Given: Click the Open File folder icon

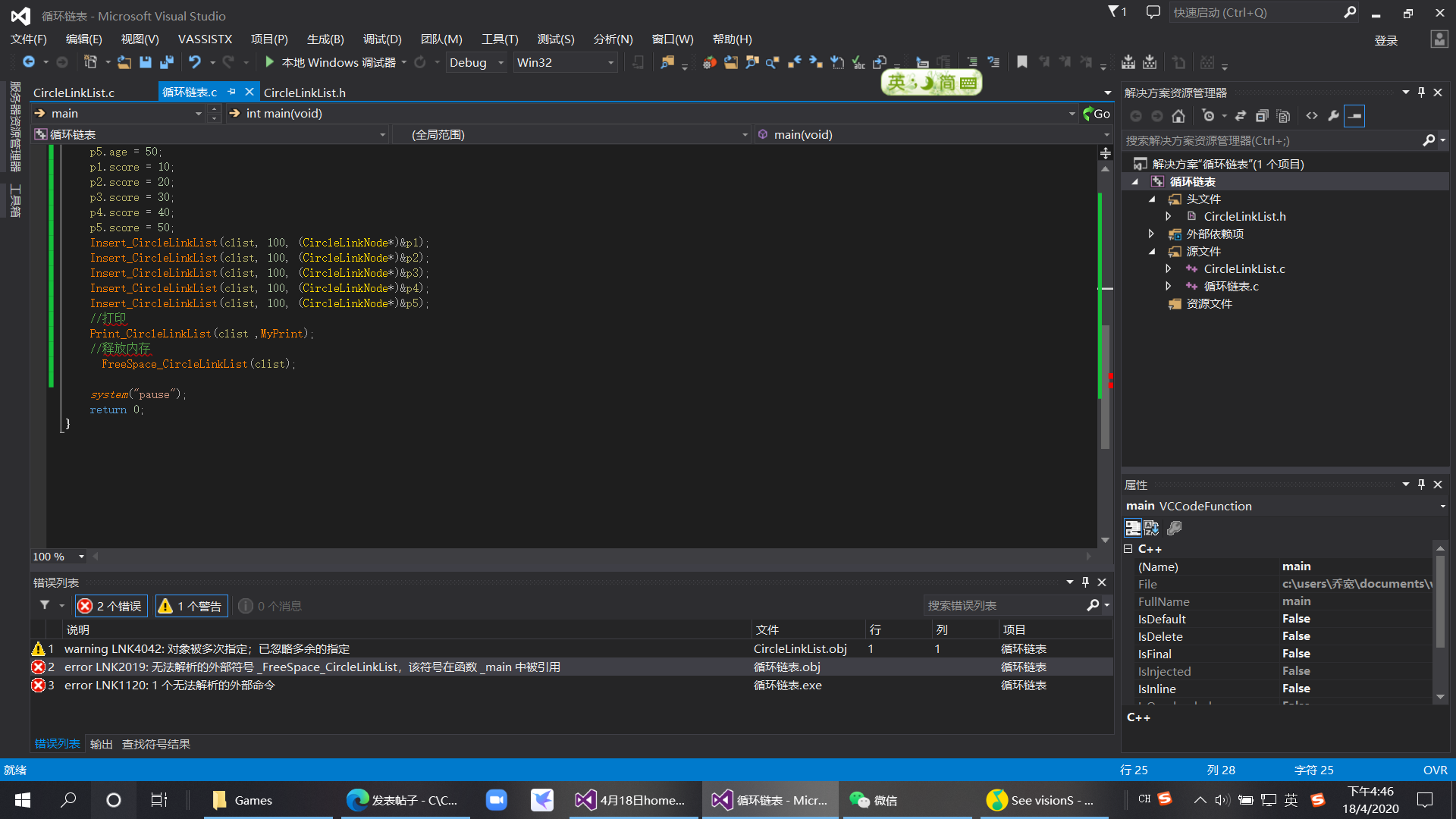Looking at the screenshot, I should (x=124, y=62).
